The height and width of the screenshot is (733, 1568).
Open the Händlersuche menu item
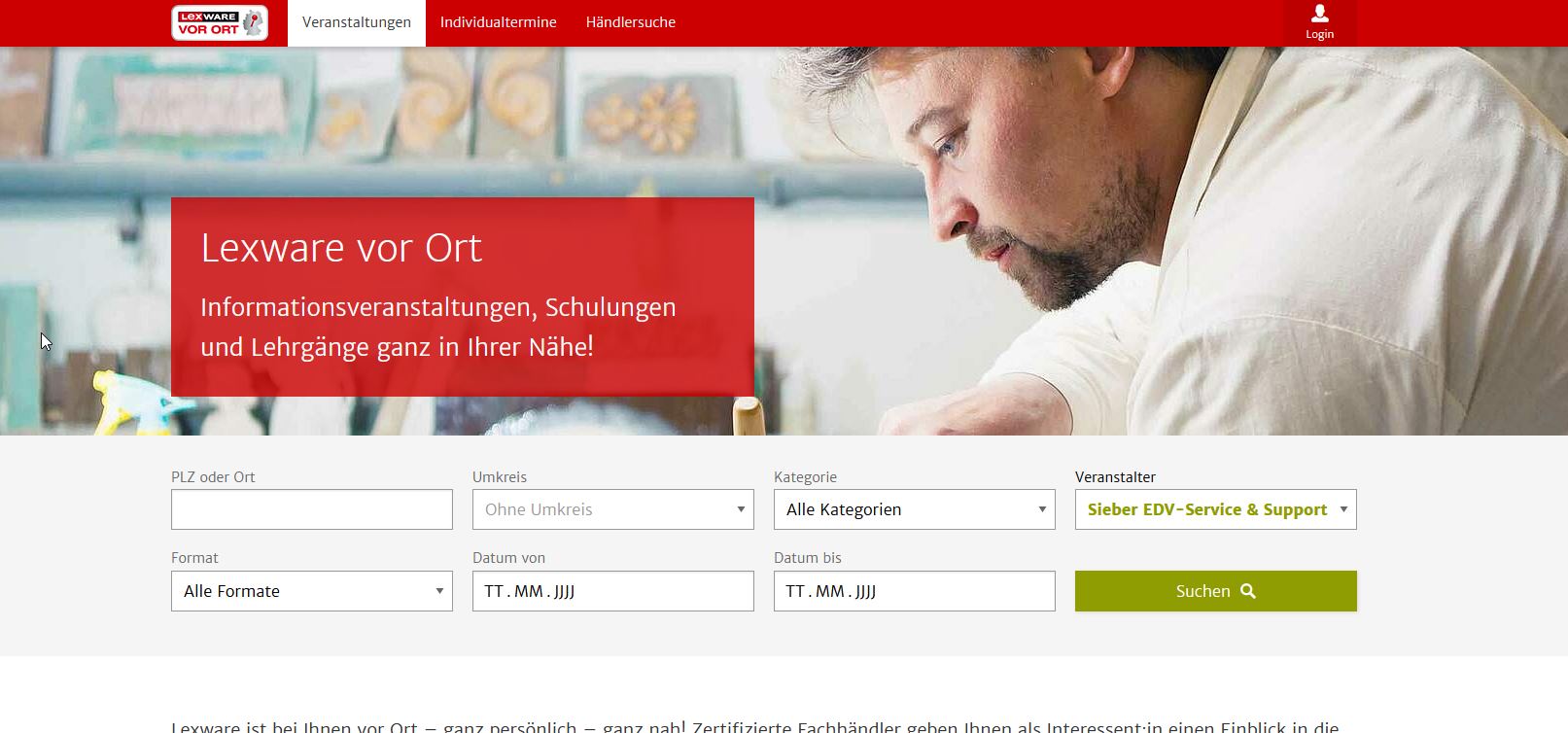click(x=631, y=22)
